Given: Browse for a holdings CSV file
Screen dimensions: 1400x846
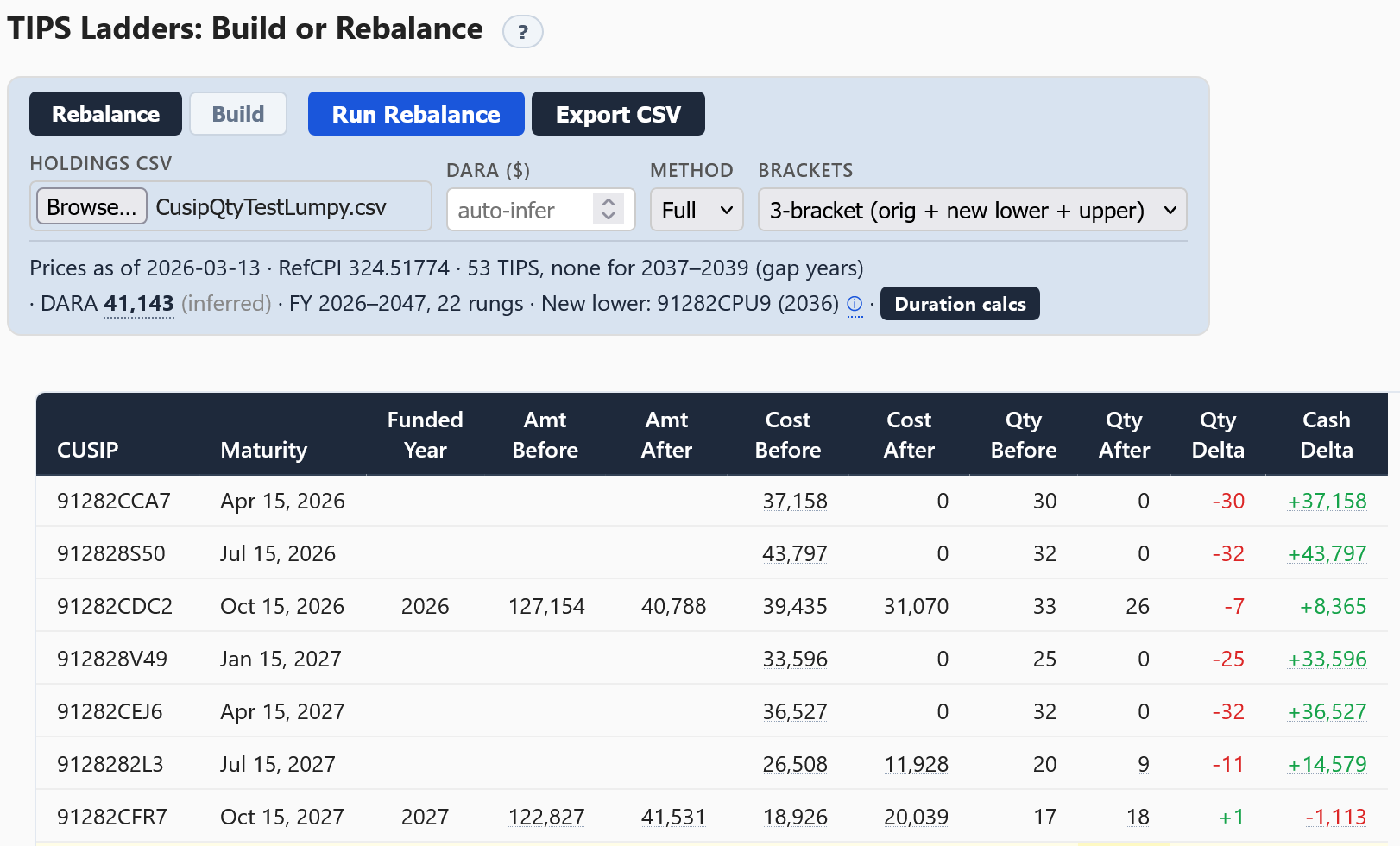Looking at the screenshot, I should [91, 207].
